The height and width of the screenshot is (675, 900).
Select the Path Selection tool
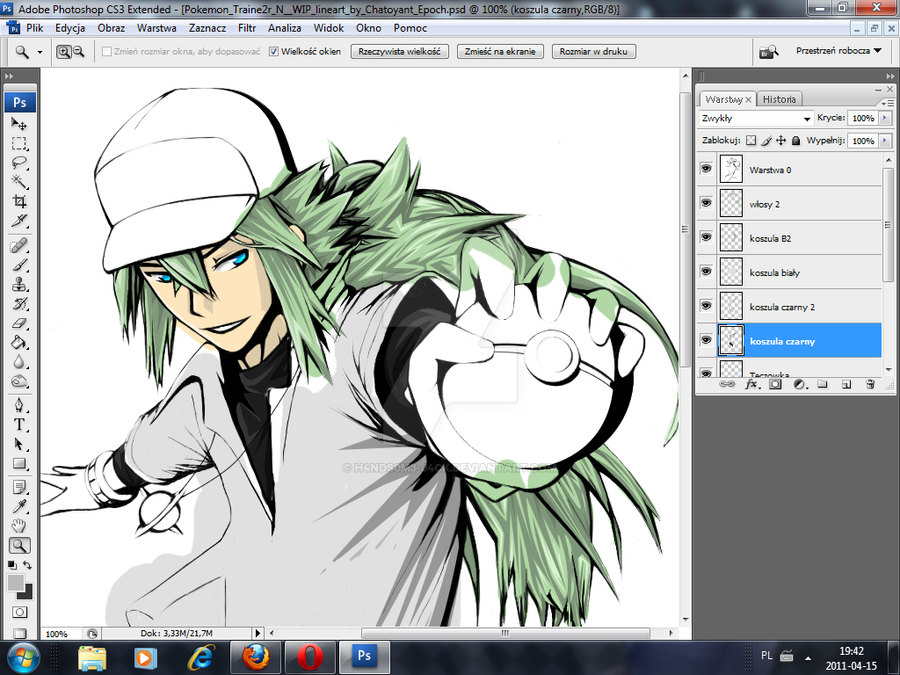[x=19, y=444]
